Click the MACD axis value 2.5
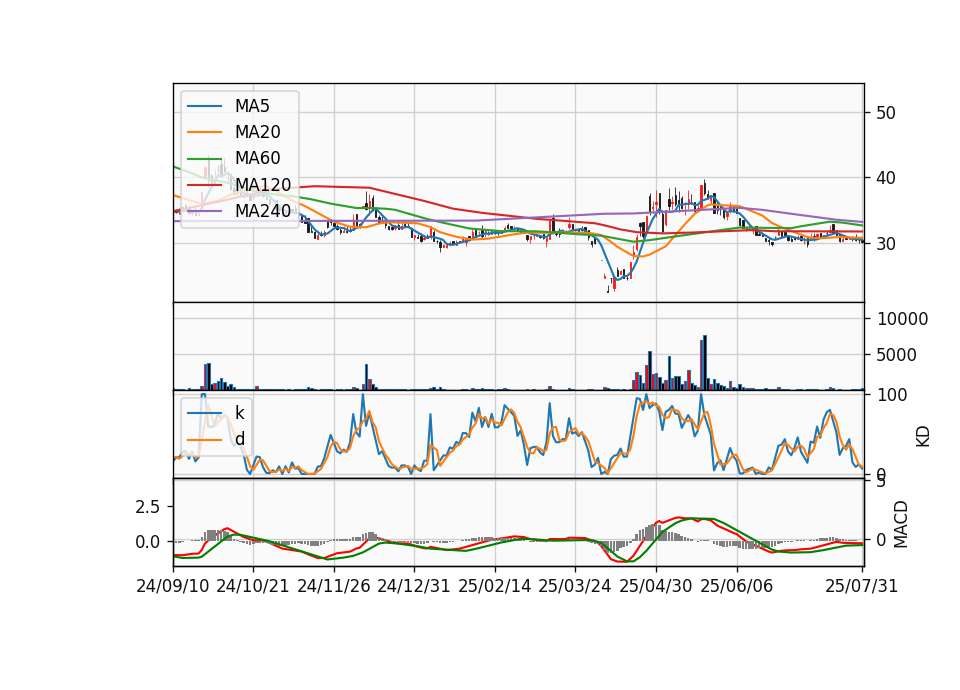The height and width of the screenshot is (690, 960). pos(148,507)
